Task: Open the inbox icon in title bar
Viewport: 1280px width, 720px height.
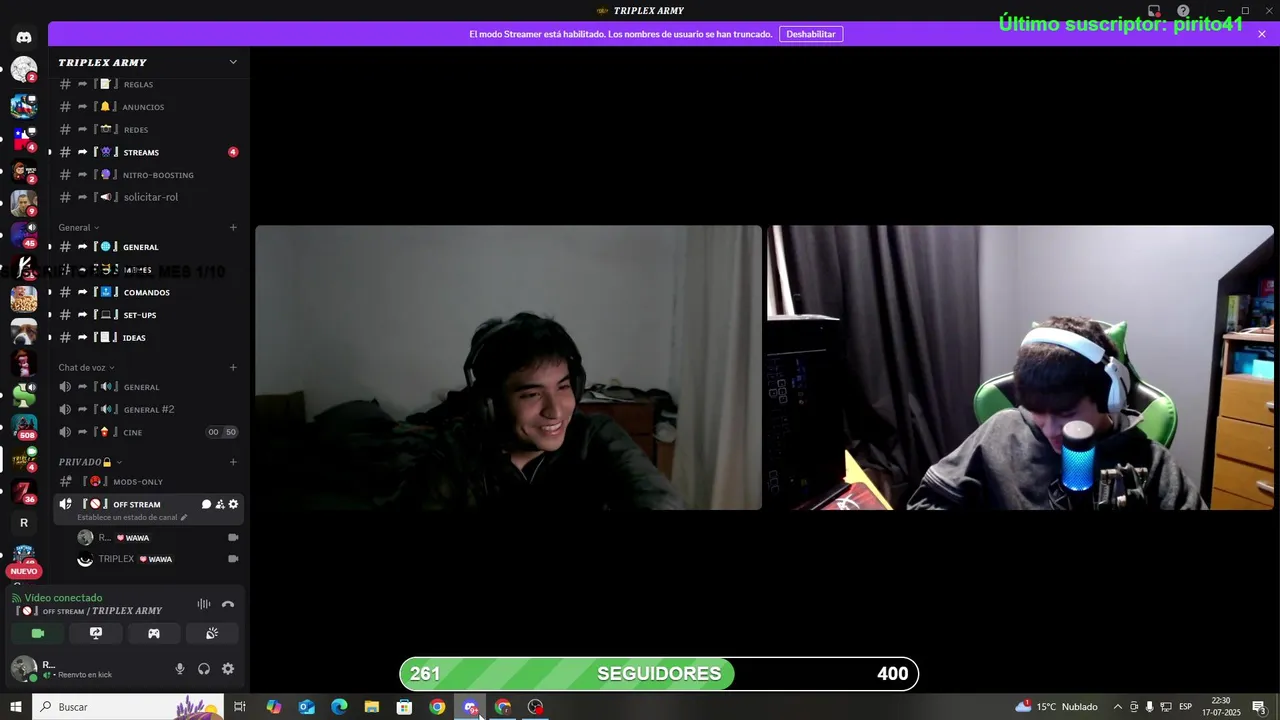Action: tap(1154, 11)
